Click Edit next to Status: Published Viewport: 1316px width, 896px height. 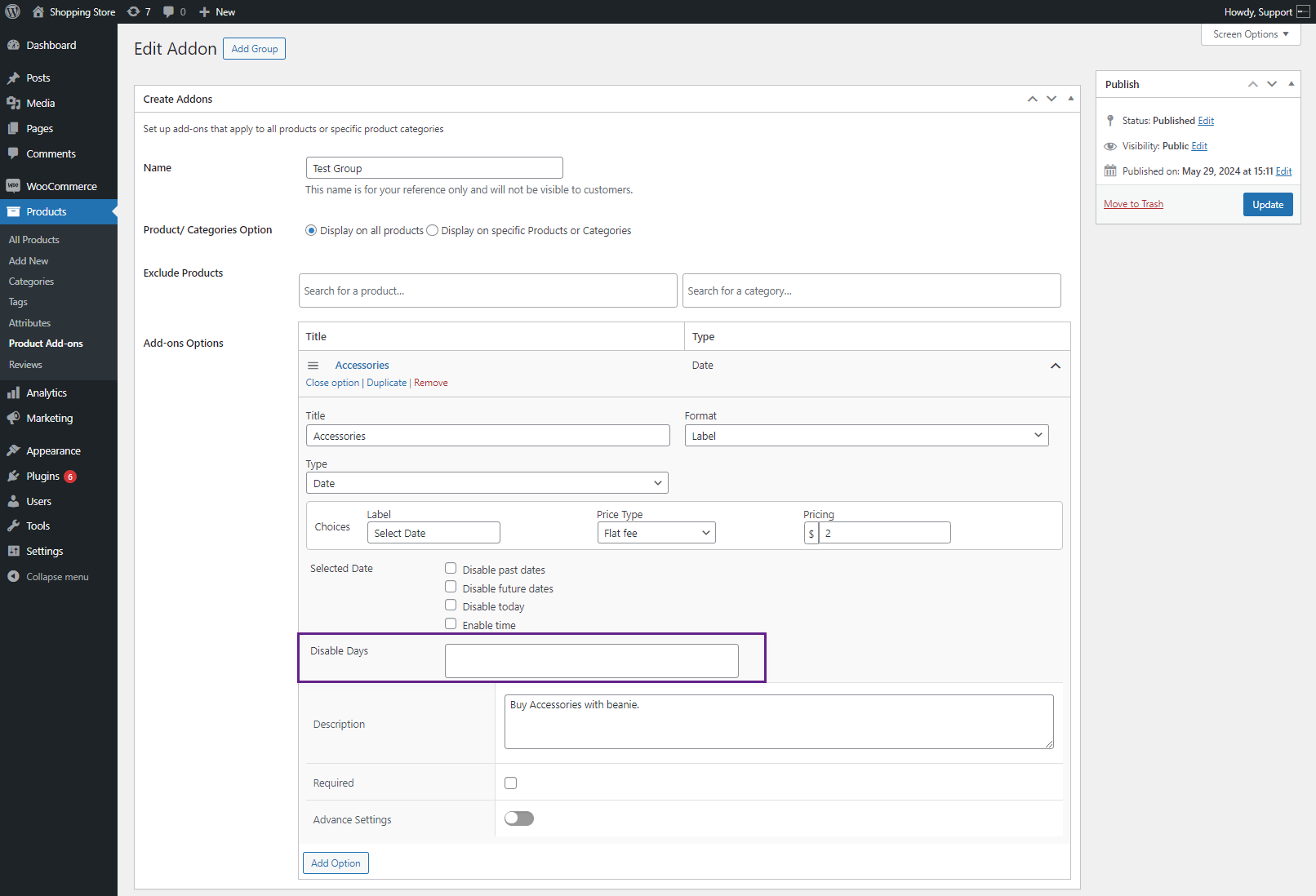pos(1206,121)
